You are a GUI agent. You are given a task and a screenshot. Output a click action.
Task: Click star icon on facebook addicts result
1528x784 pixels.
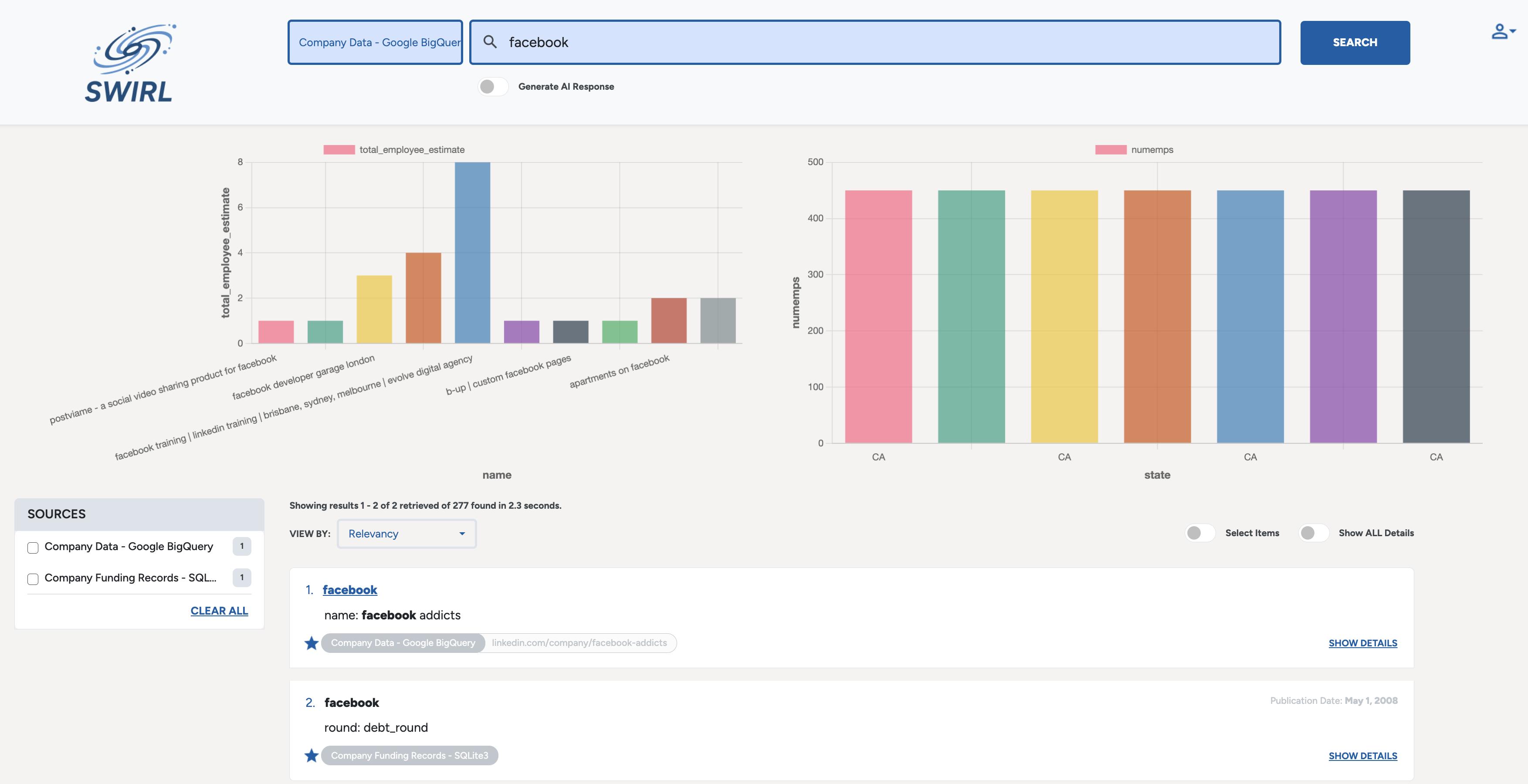[x=312, y=643]
